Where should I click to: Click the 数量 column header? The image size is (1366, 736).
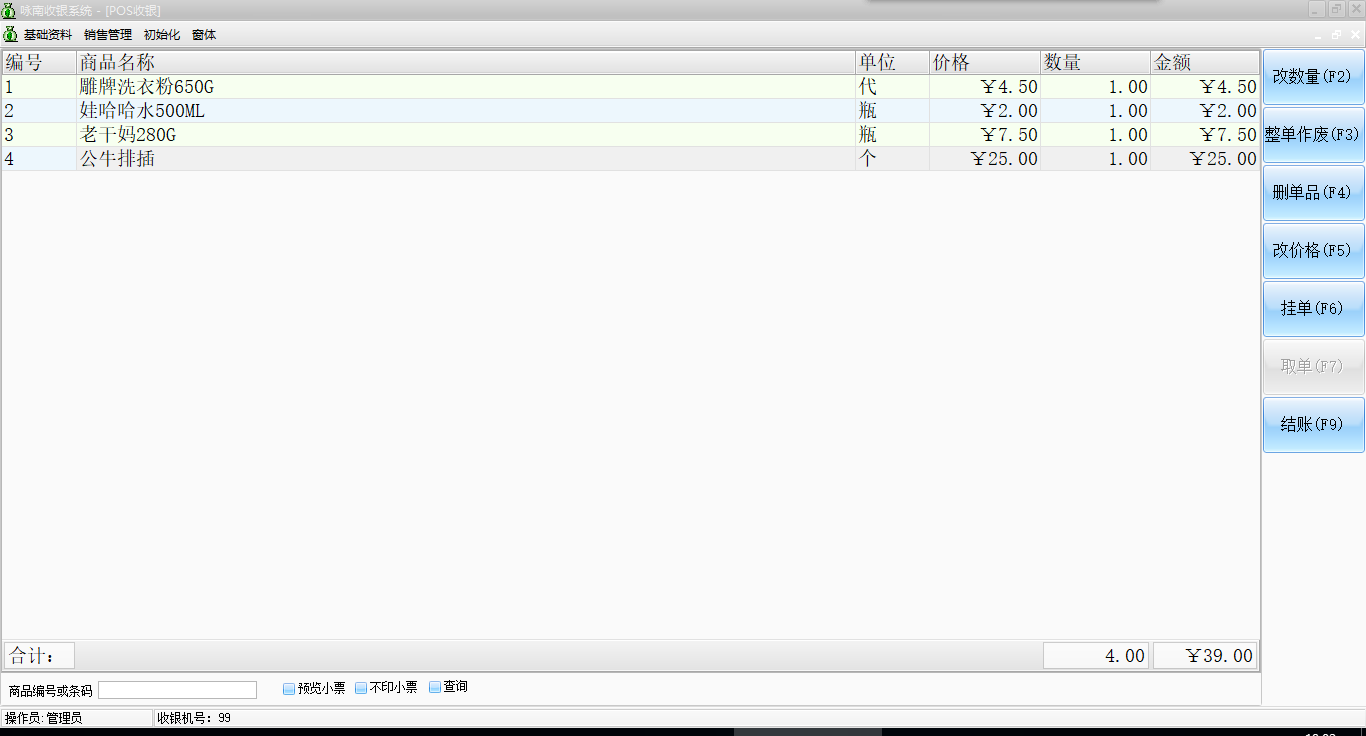point(1095,63)
